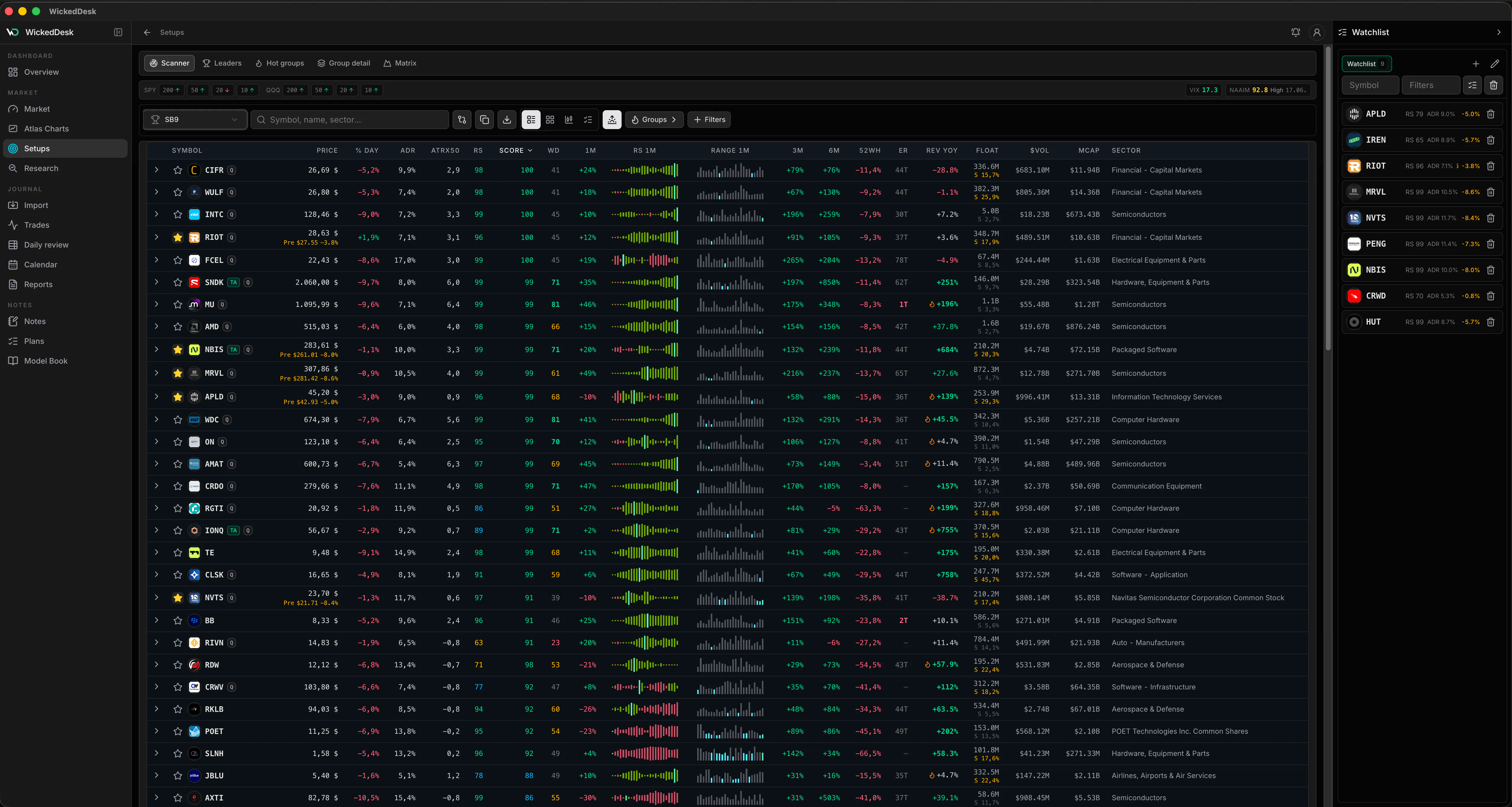This screenshot has width=1512, height=807.
Task: Switch to the candlestick chart view
Action: pyautogui.click(x=569, y=120)
